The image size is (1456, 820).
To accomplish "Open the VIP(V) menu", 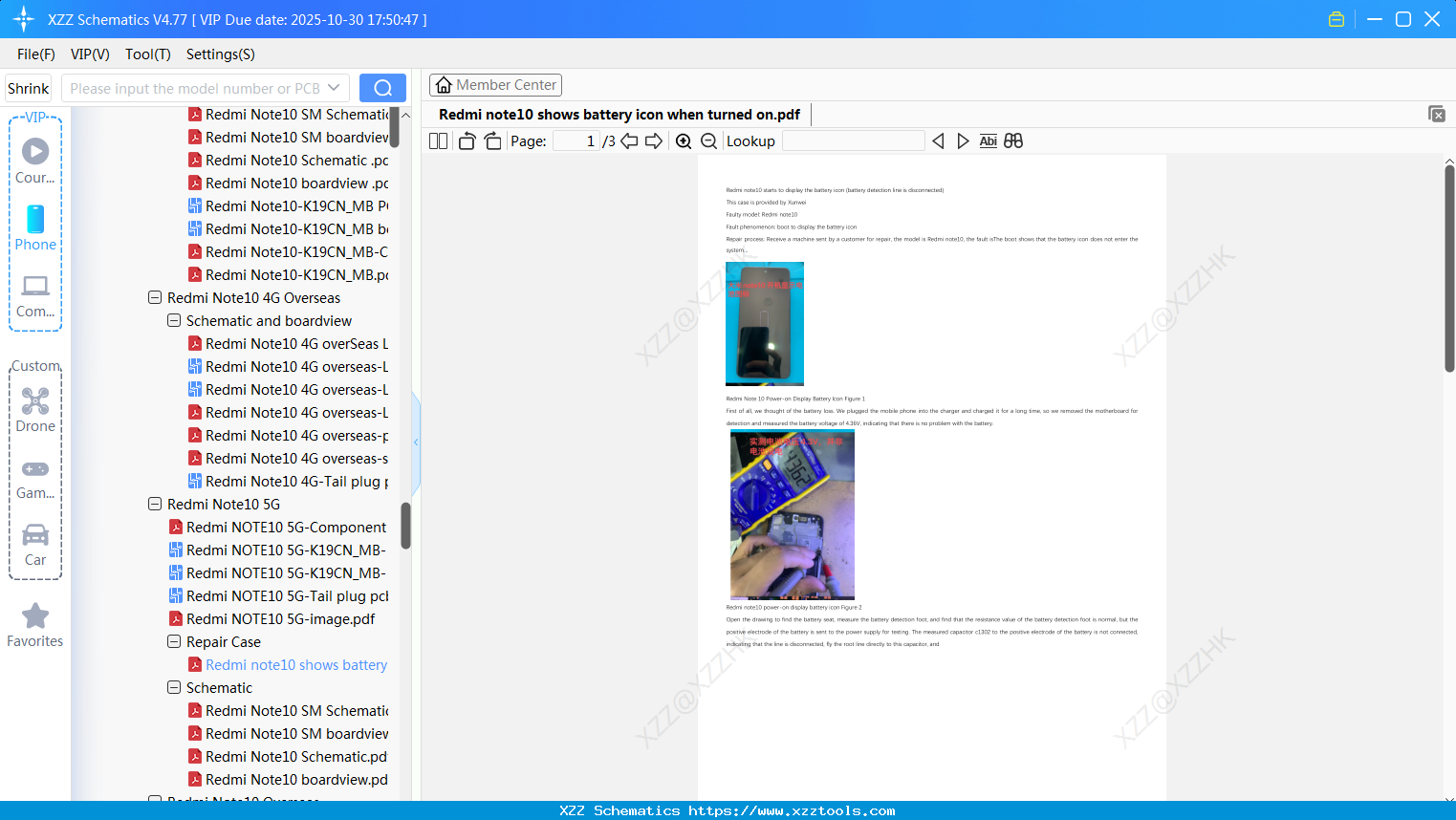I will pyautogui.click(x=90, y=54).
